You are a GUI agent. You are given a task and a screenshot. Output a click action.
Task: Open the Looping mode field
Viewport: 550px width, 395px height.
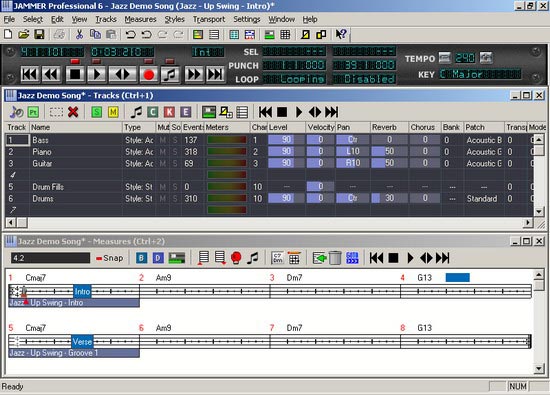295,79
